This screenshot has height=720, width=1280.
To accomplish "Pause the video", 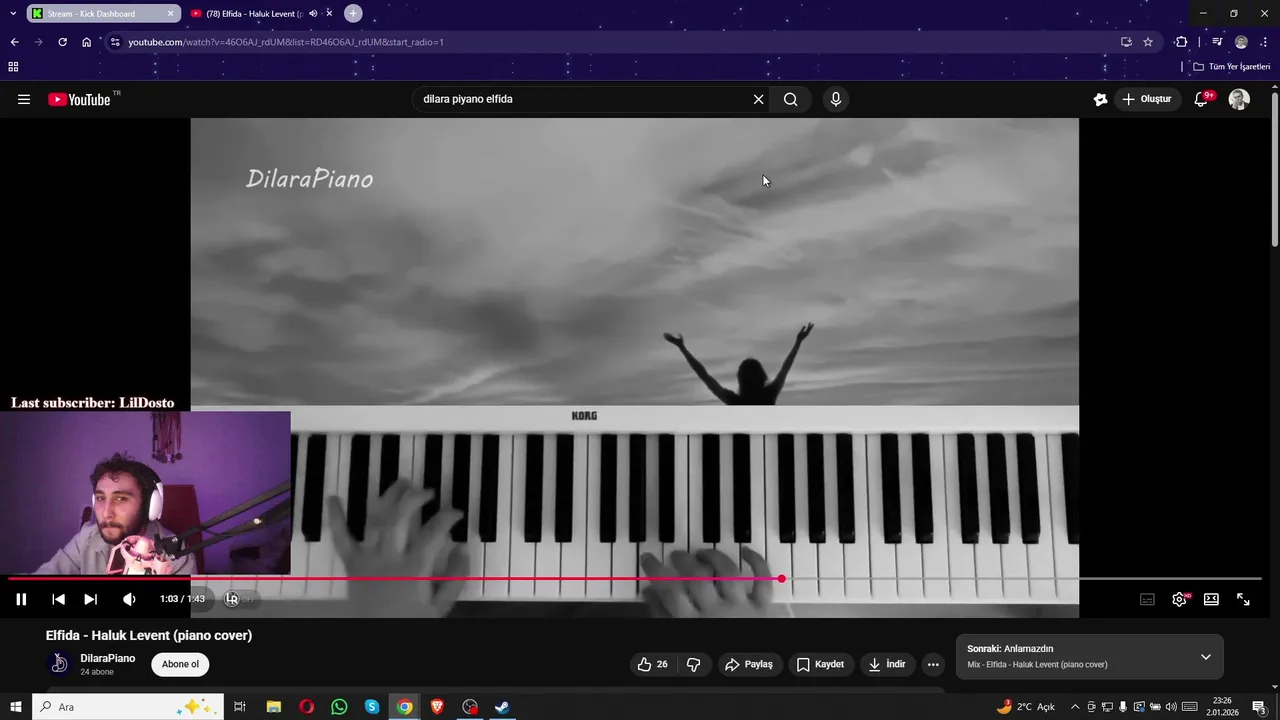I will 21,599.
